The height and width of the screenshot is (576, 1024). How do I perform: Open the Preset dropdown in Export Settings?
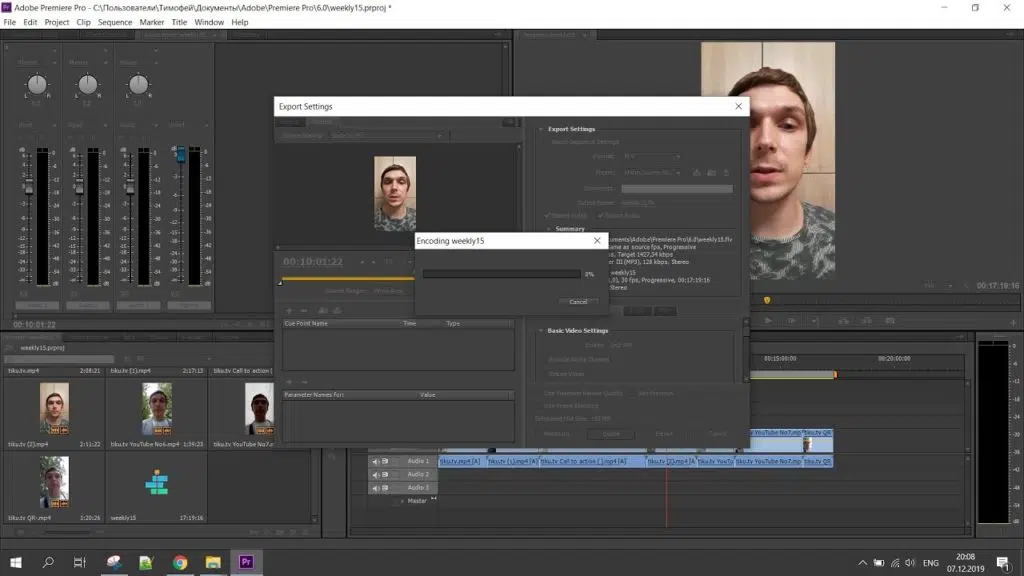pyautogui.click(x=652, y=172)
